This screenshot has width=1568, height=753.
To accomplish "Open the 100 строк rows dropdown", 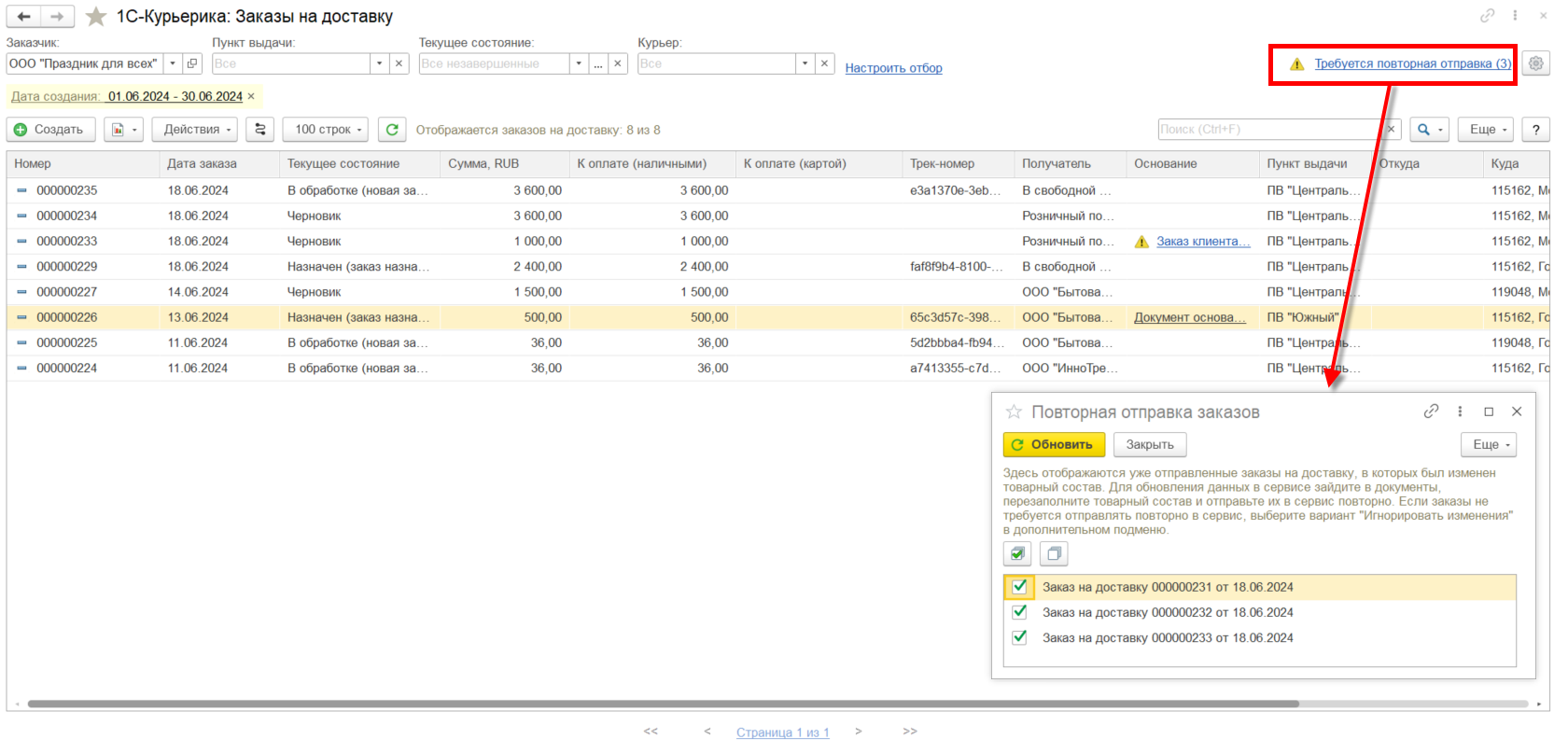I will (325, 130).
